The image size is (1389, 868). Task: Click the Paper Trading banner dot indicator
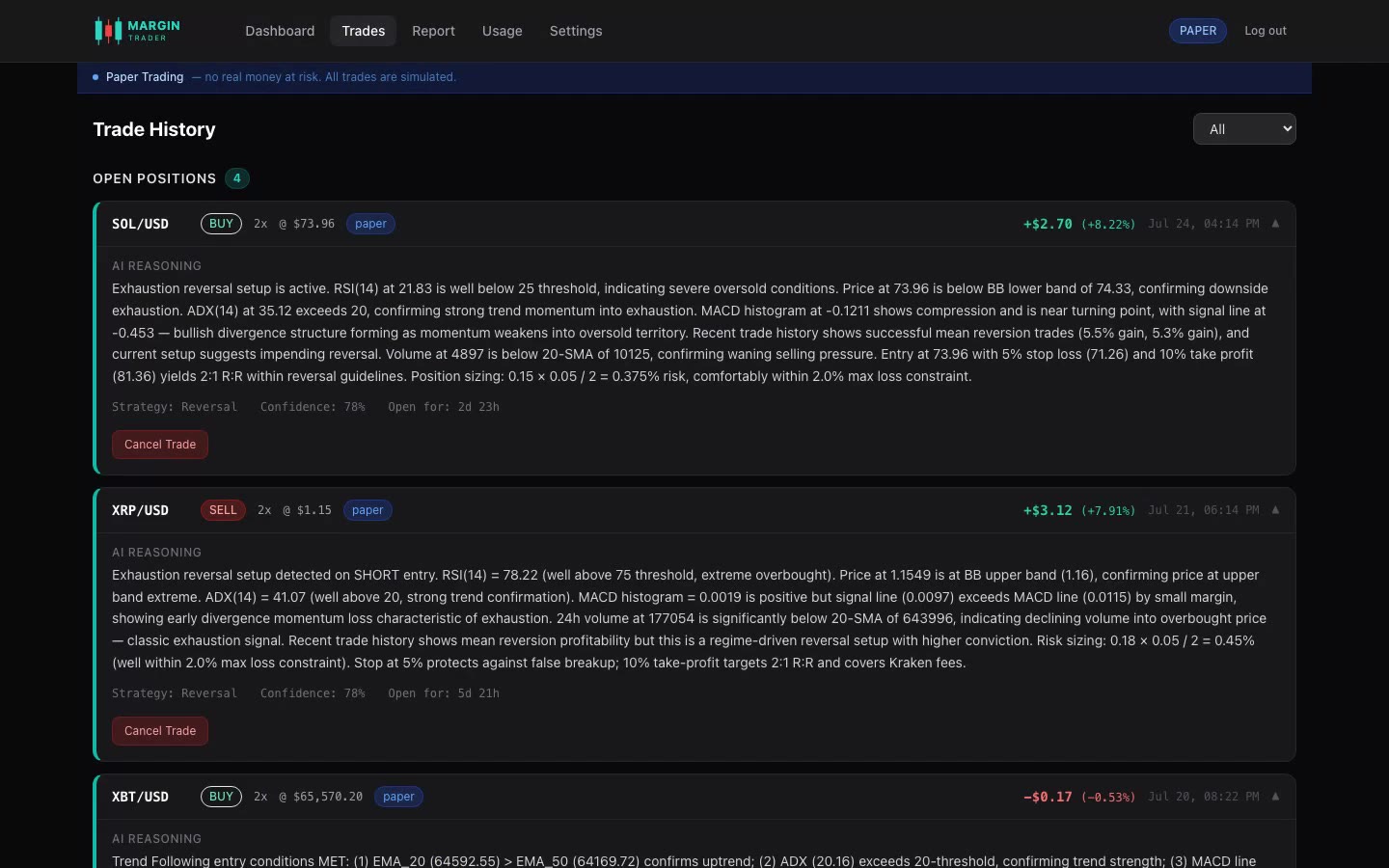(x=95, y=77)
